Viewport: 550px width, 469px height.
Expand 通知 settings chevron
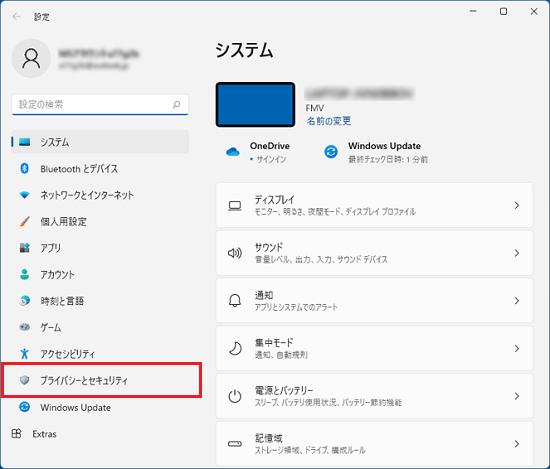pos(517,301)
